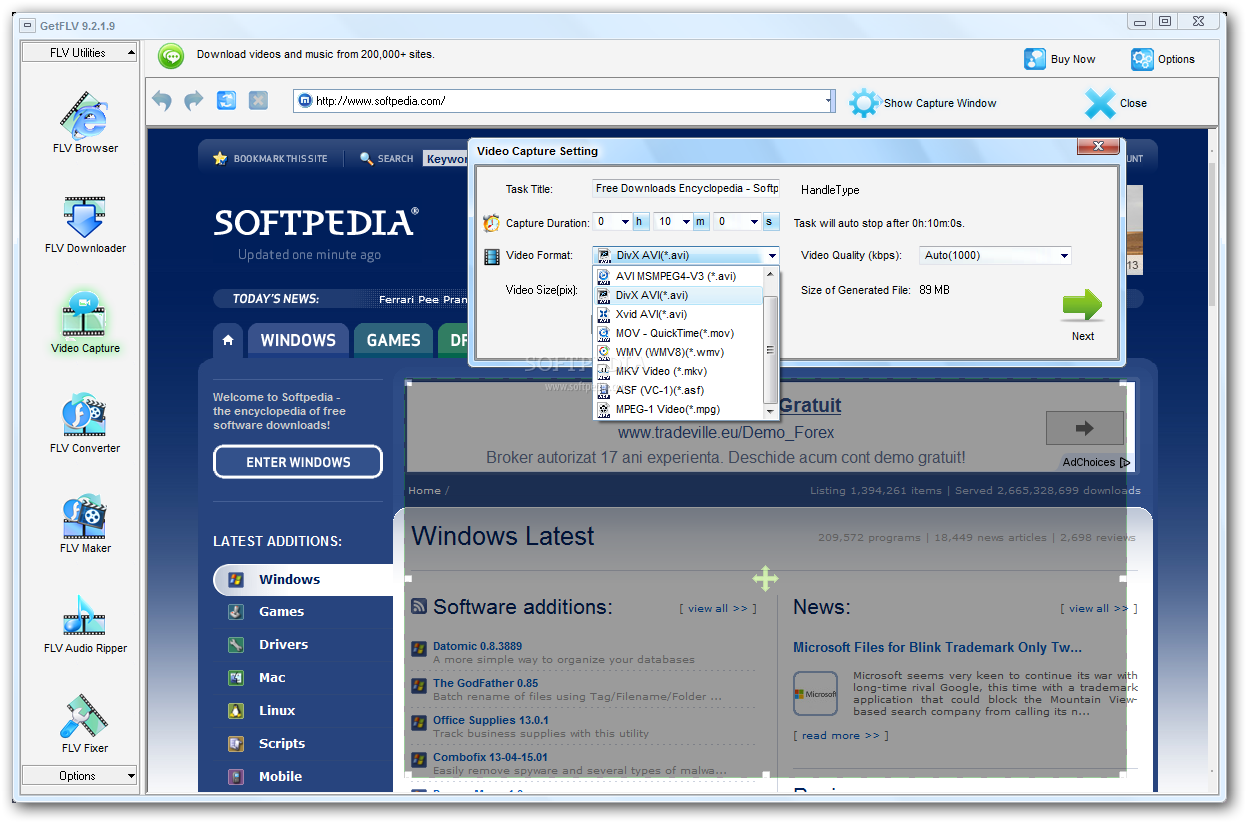1247x823 pixels.
Task: Select Mac in Latest Additions
Action: [x=272, y=677]
